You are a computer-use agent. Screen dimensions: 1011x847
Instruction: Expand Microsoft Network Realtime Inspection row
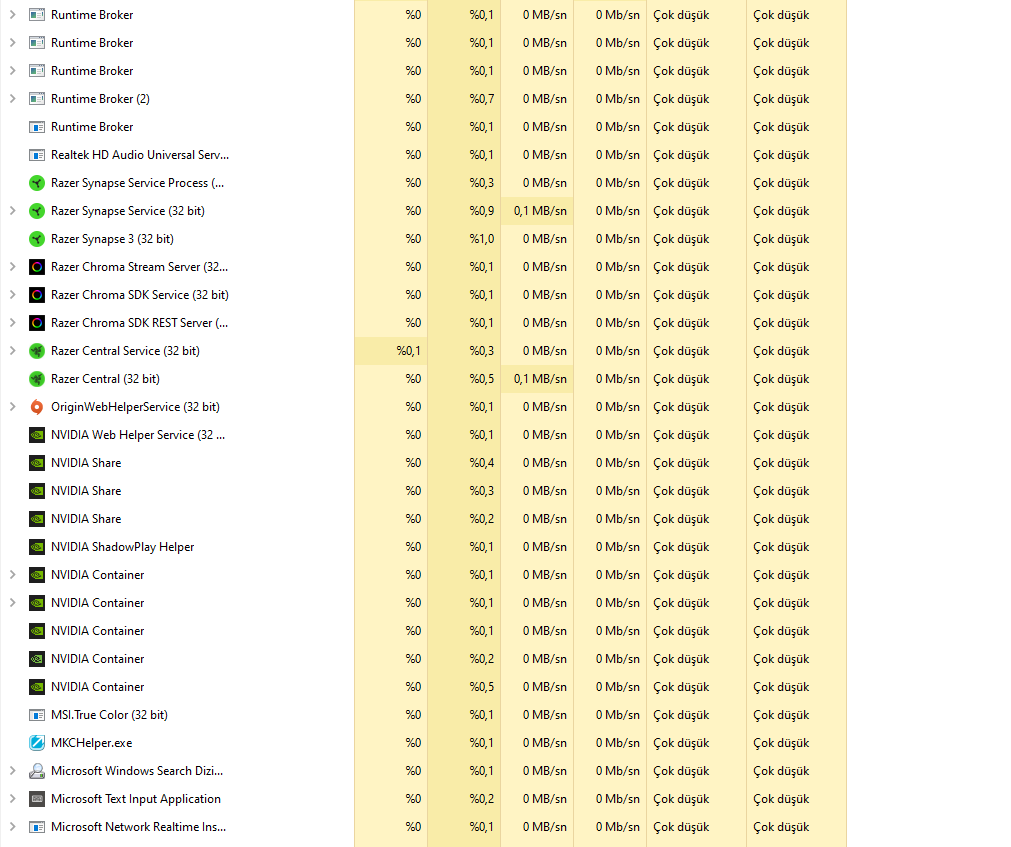[x=12, y=827]
